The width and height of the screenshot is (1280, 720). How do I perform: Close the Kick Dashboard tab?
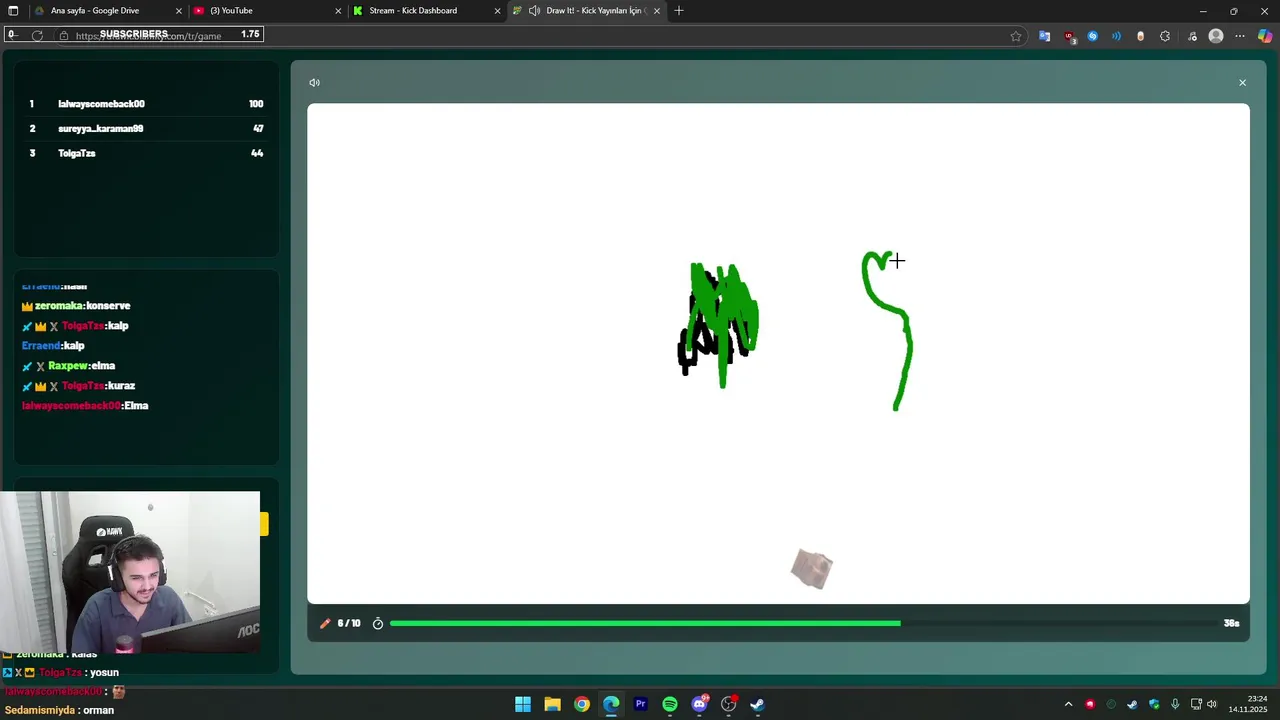(497, 11)
